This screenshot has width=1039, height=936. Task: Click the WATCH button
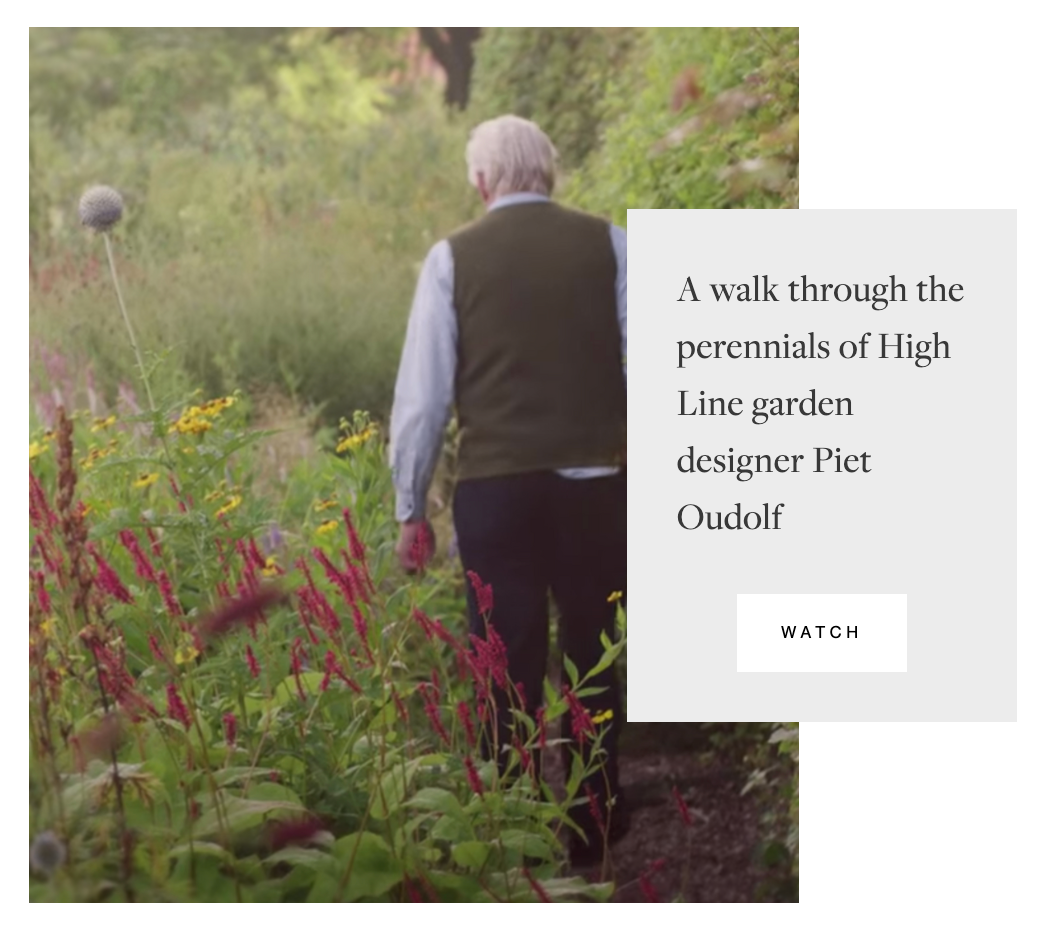822,633
